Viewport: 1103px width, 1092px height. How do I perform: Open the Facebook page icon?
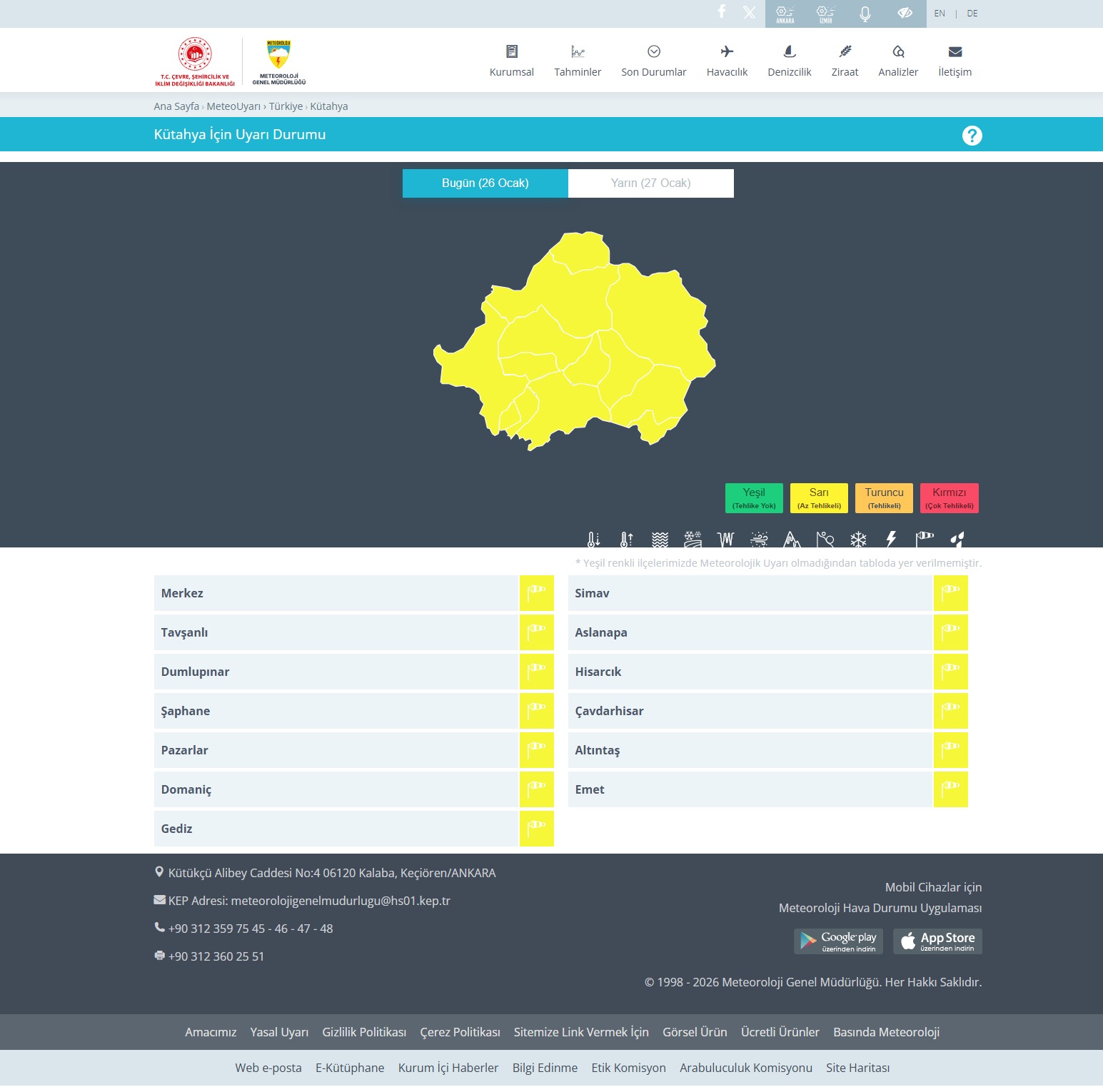pyautogui.click(x=722, y=12)
